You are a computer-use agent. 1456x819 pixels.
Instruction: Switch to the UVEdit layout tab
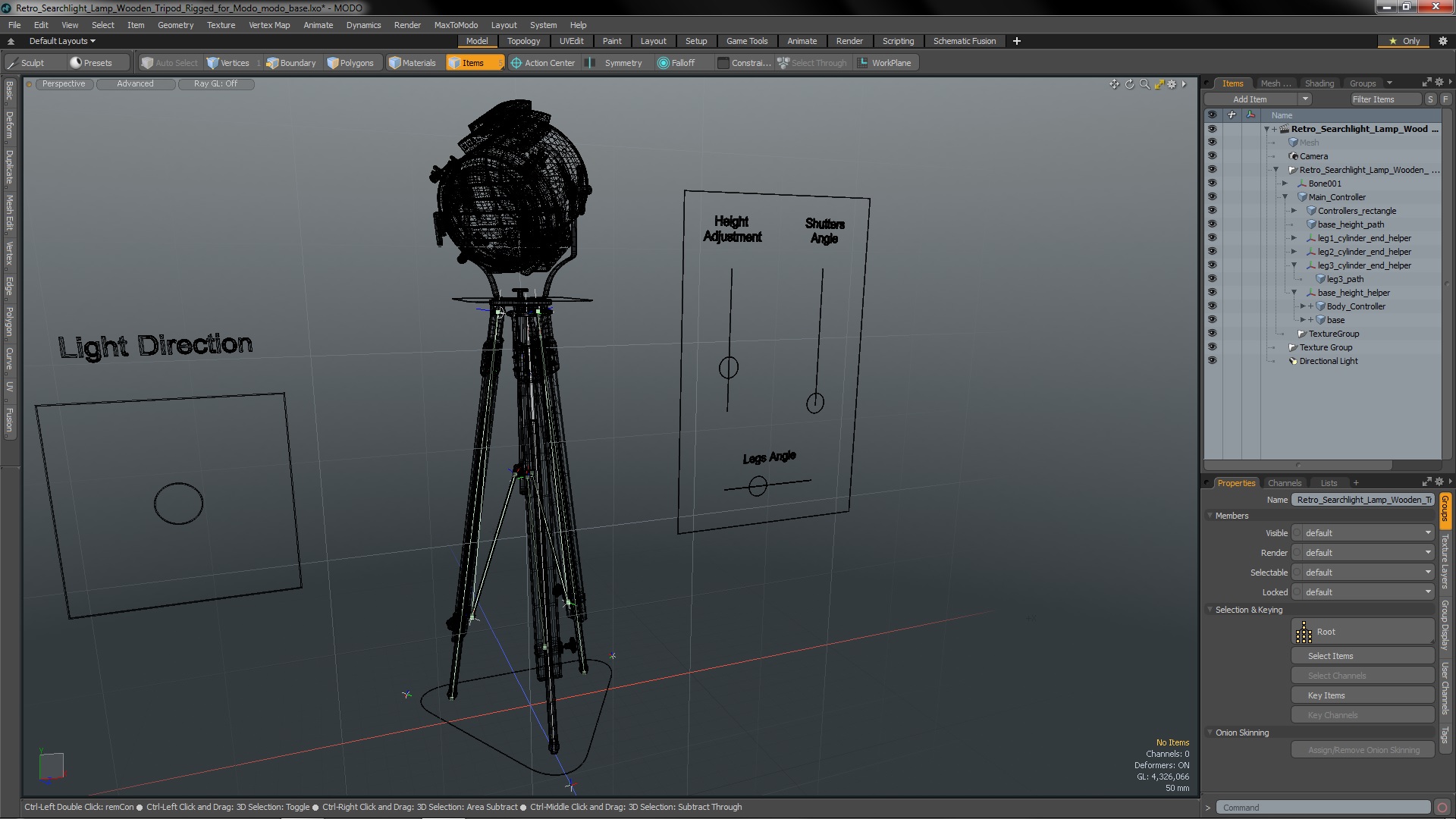pyautogui.click(x=572, y=41)
